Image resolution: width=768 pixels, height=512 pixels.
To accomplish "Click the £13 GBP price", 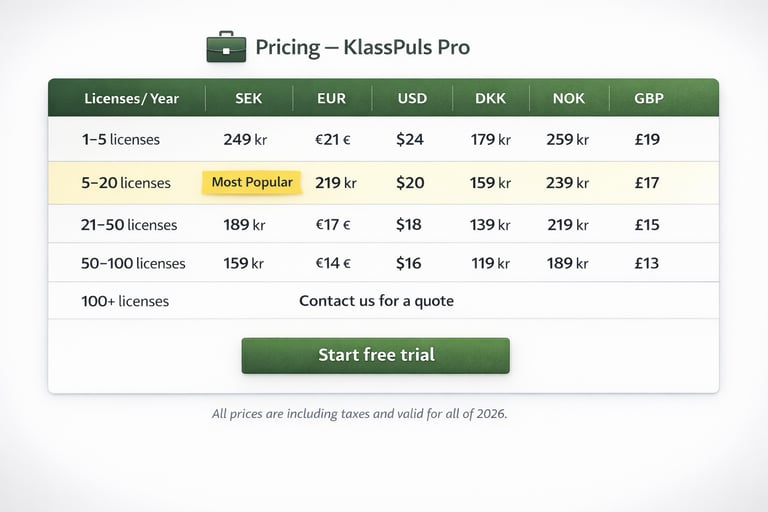I will point(647,264).
